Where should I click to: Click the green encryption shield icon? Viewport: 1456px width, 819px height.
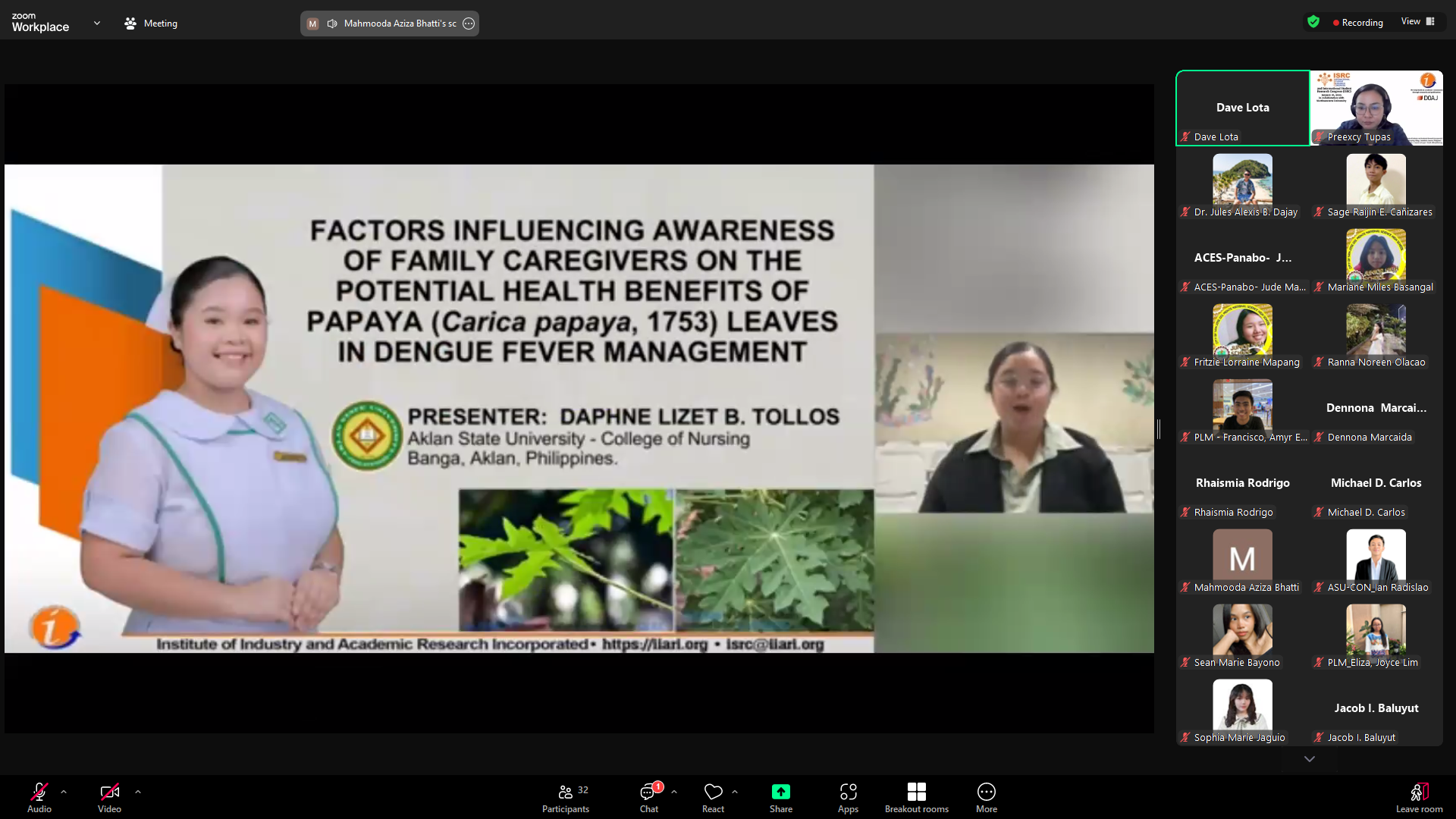[1313, 22]
